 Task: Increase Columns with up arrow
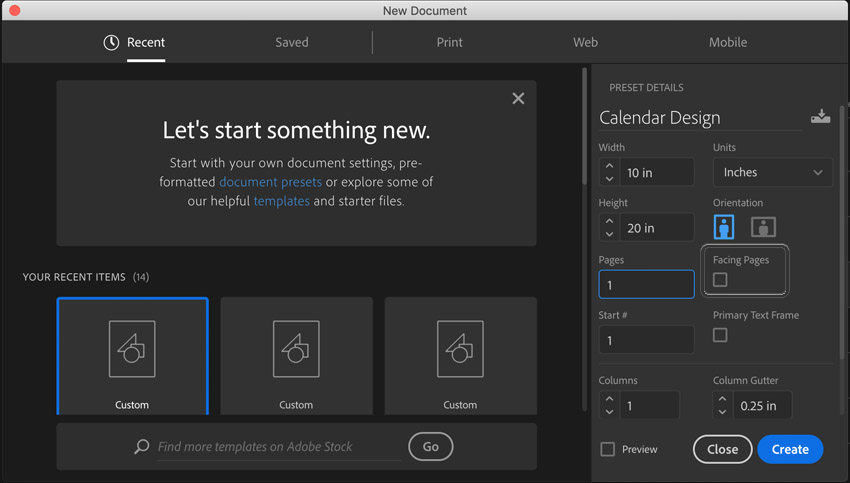pyautogui.click(x=609, y=399)
